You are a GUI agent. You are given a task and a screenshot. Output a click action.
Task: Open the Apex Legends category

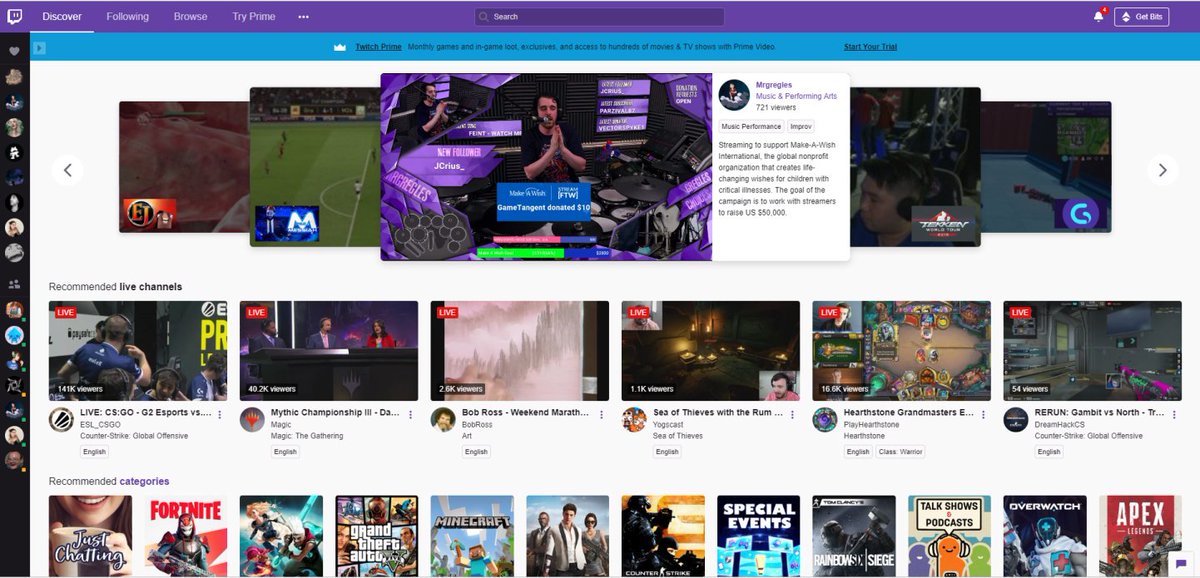(1140, 536)
